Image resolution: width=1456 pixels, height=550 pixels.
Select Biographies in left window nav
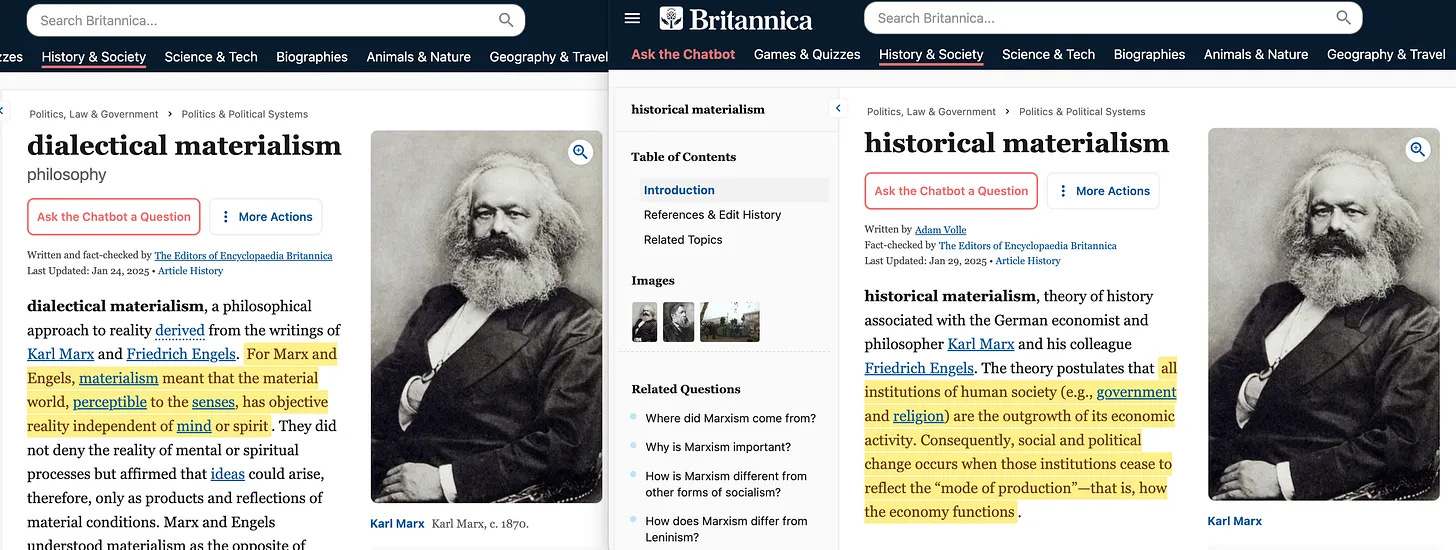(312, 57)
